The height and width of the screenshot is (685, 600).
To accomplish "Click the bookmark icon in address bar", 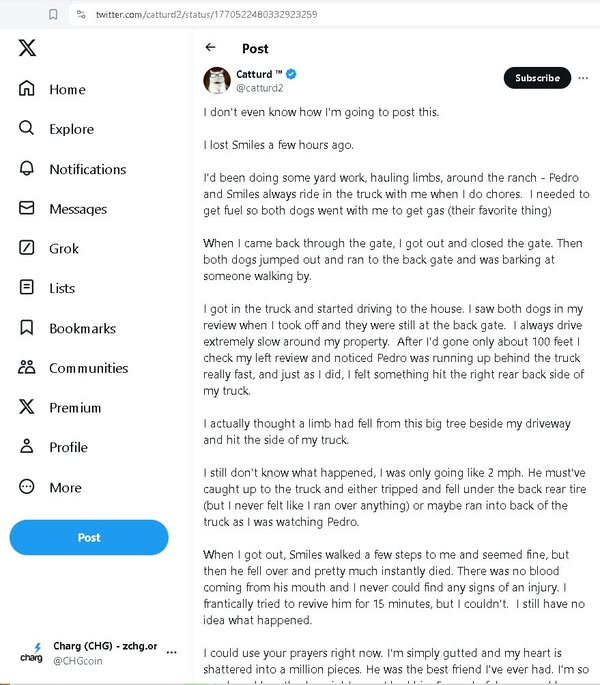I will coord(52,14).
